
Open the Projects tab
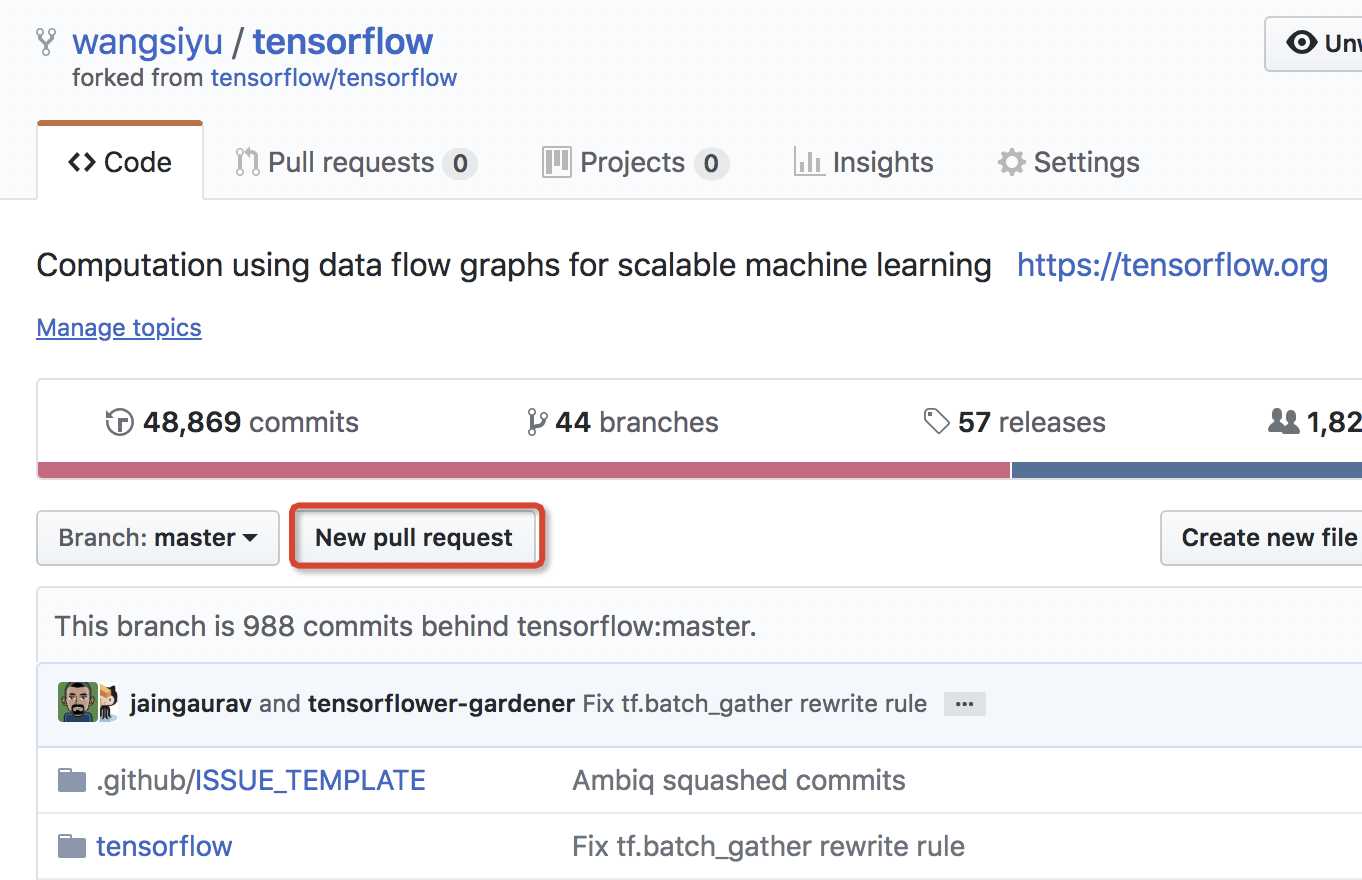point(635,162)
